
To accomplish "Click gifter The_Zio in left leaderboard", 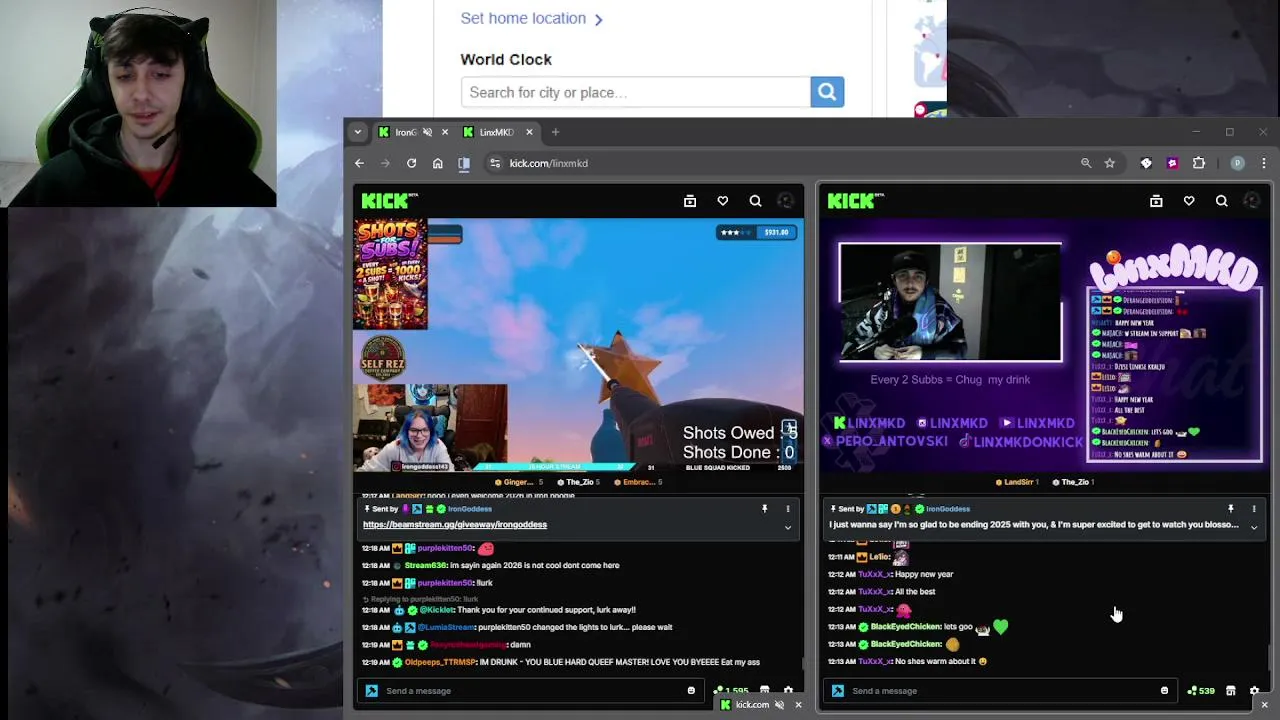I will [x=580, y=482].
